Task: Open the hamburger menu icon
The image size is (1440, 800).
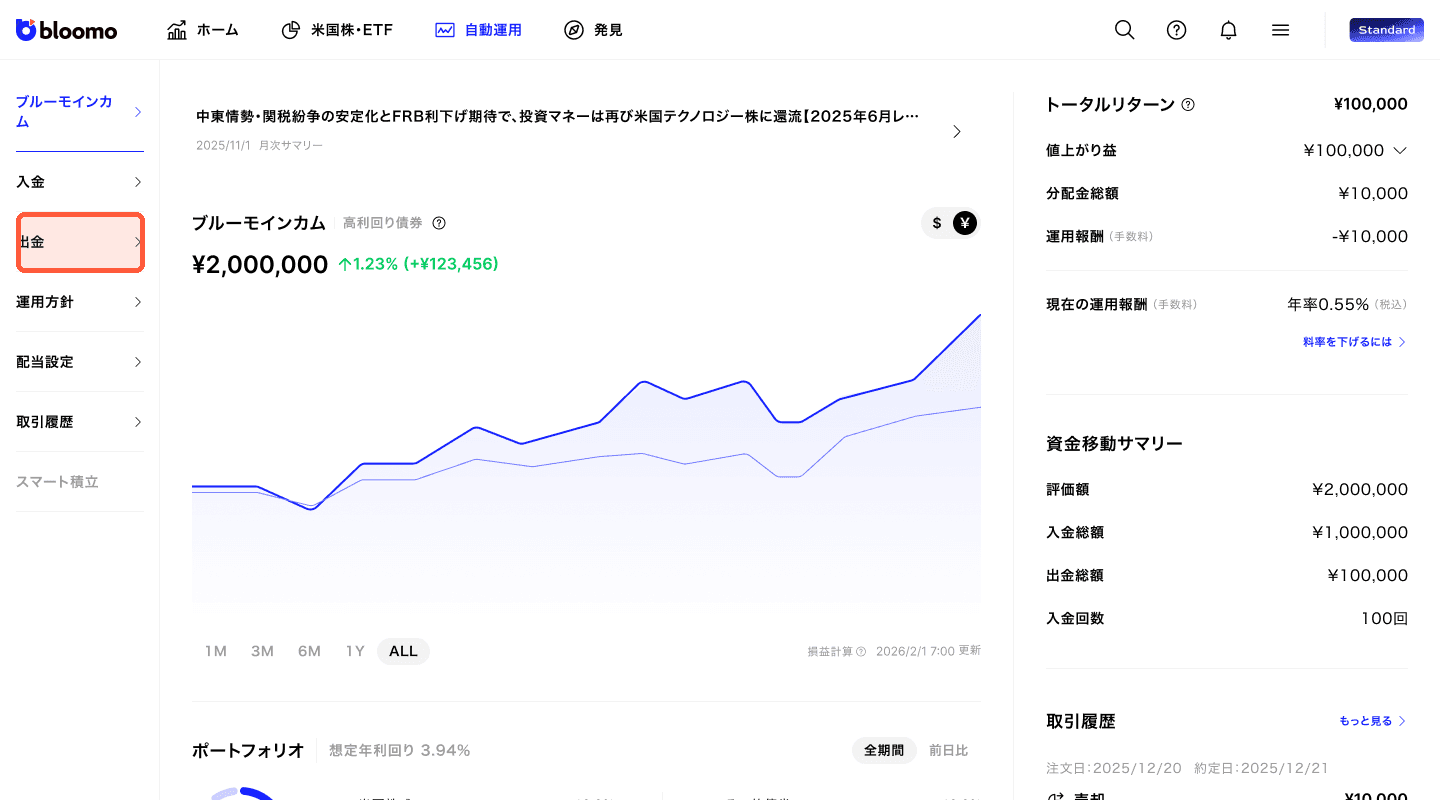Action: pyautogui.click(x=1280, y=30)
